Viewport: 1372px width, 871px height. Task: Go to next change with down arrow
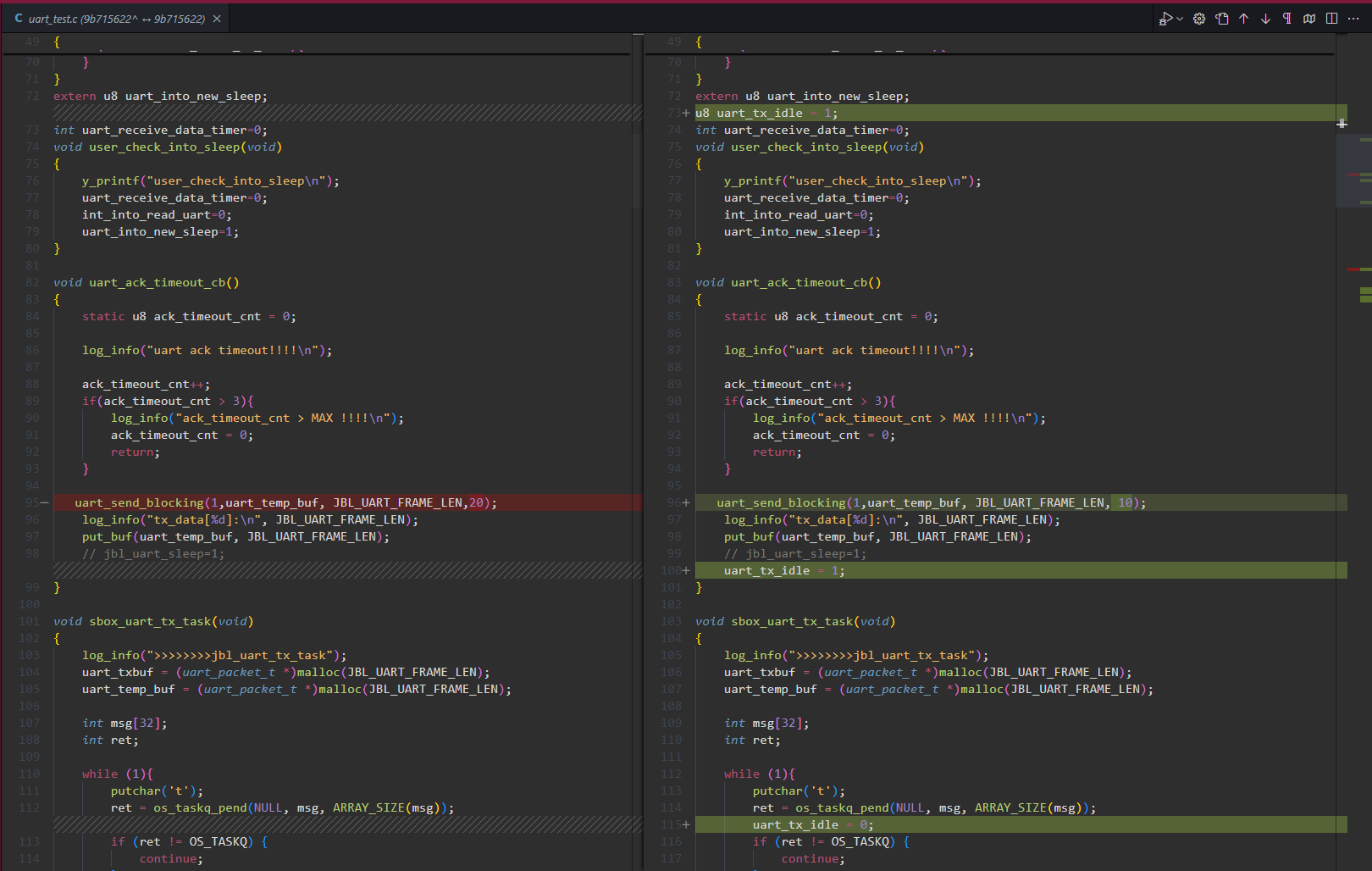(x=1265, y=19)
